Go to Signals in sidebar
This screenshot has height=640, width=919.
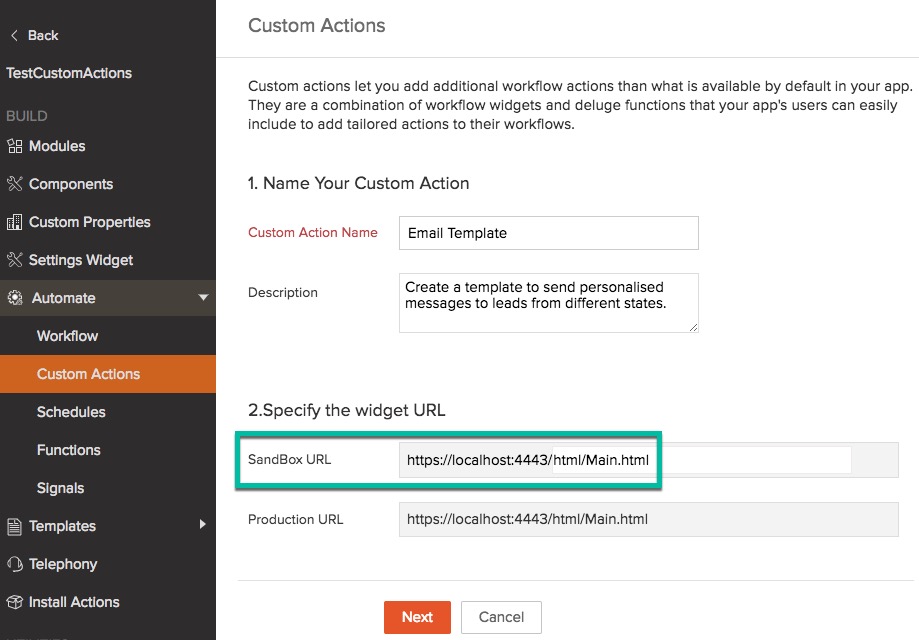click(60, 488)
